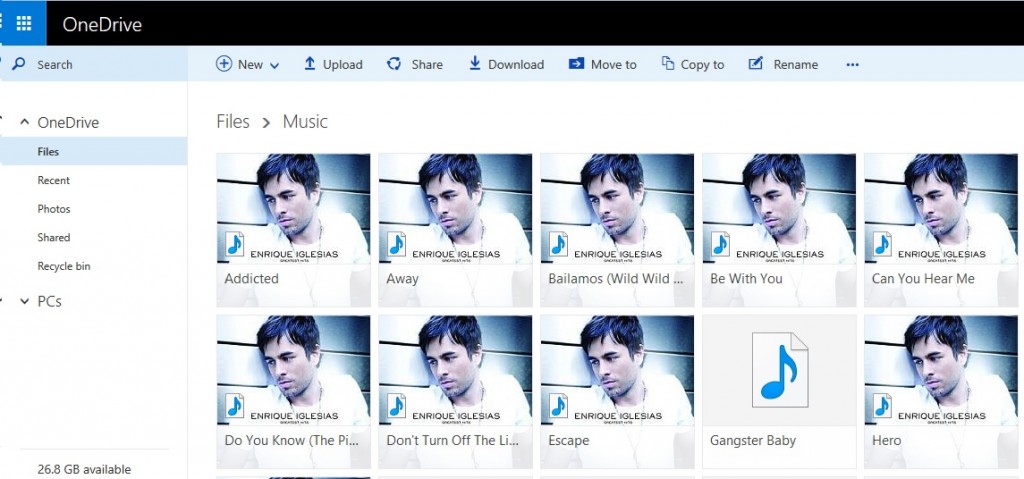The width and height of the screenshot is (1024, 479).
Task: Open Photos in the sidebar
Action: [54, 209]
